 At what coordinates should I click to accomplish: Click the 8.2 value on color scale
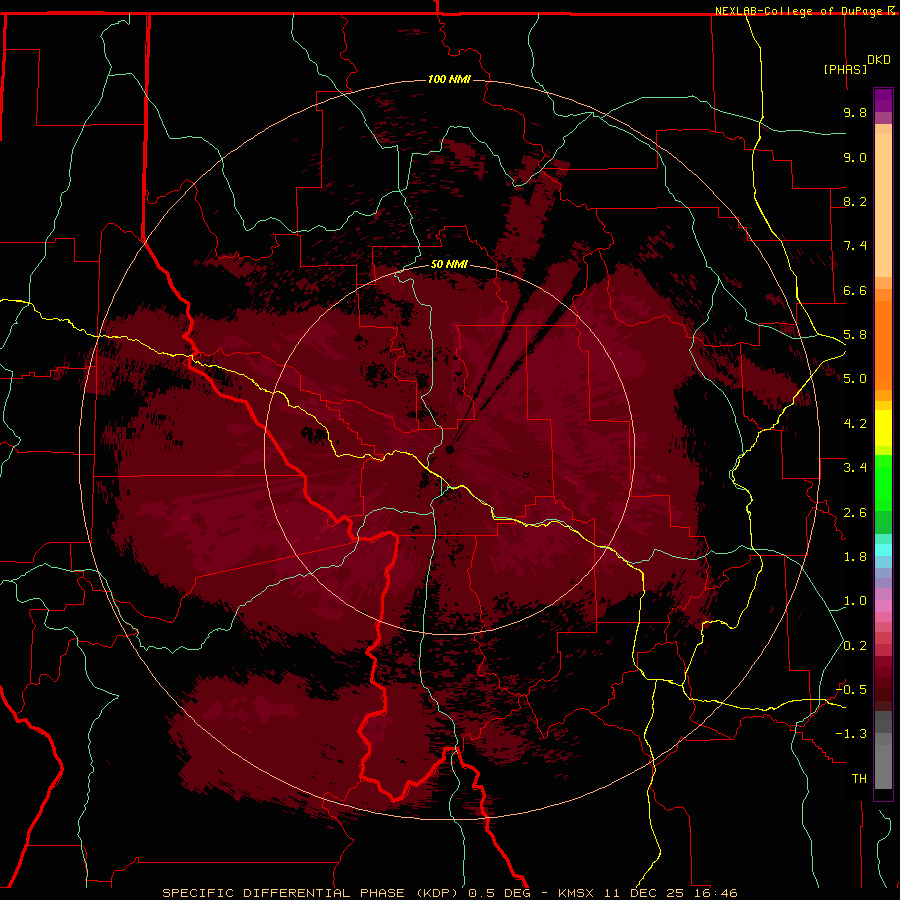coord(855,201)
